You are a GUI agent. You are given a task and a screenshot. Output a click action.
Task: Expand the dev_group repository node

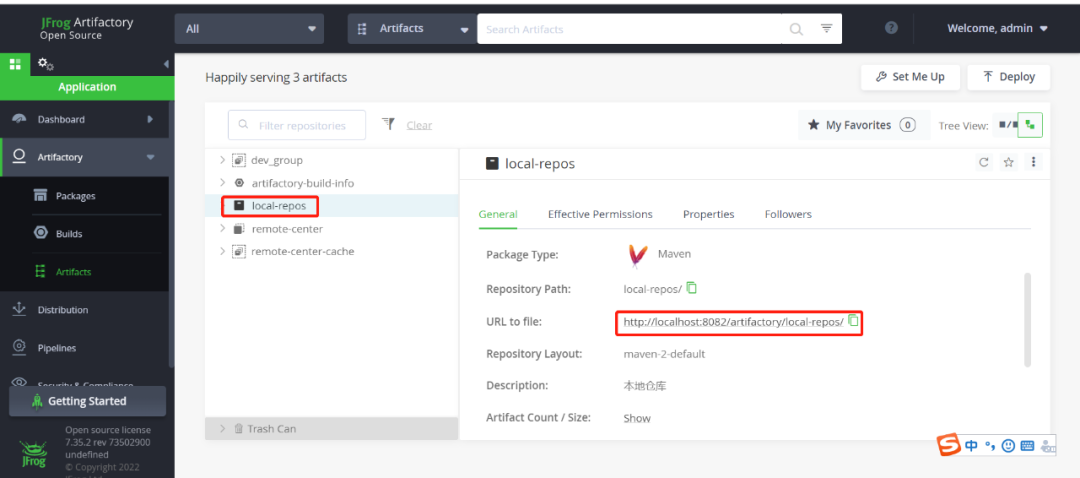[x=222, y=160]
